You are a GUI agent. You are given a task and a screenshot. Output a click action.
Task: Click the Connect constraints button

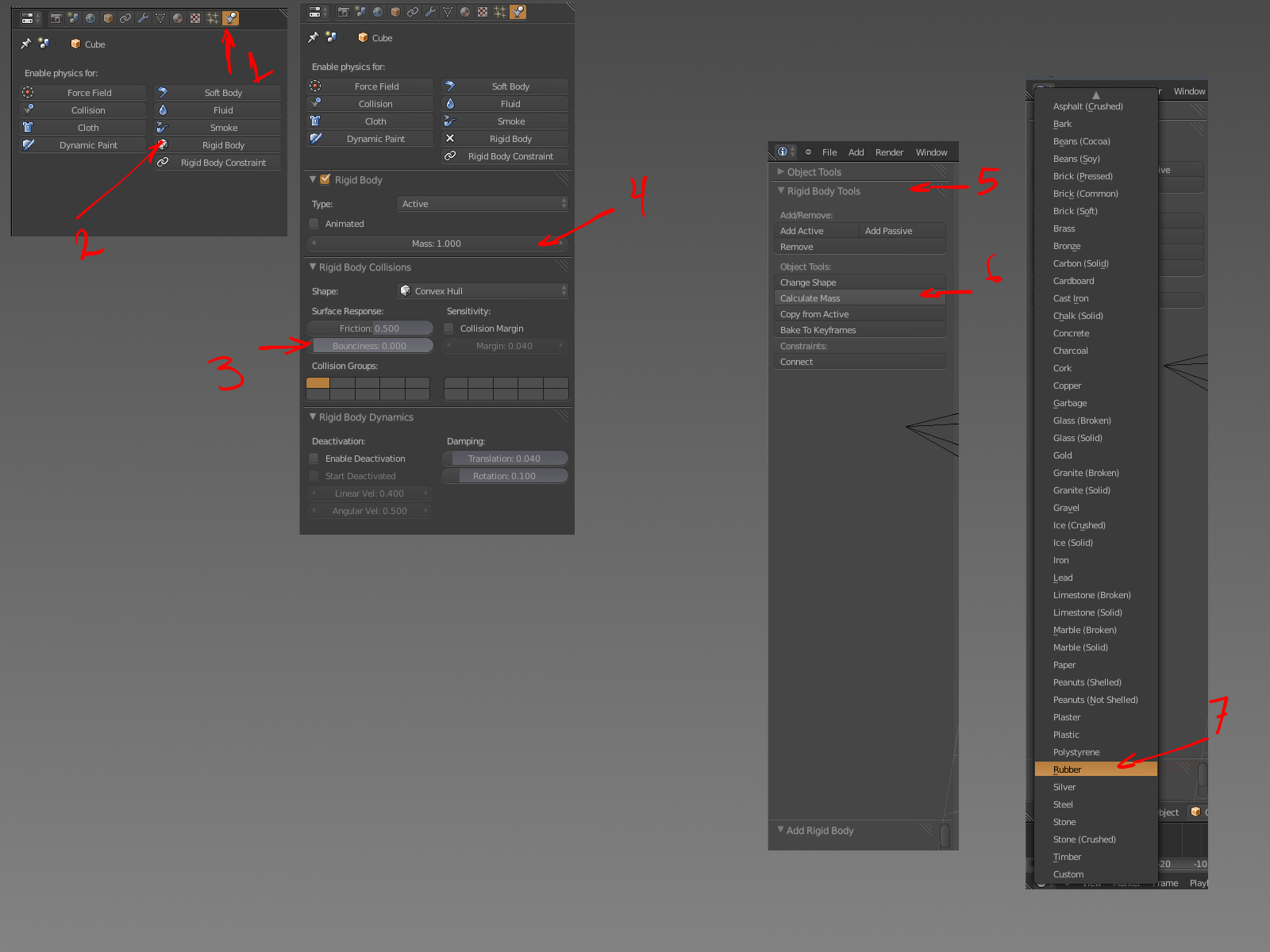[860, 362]
